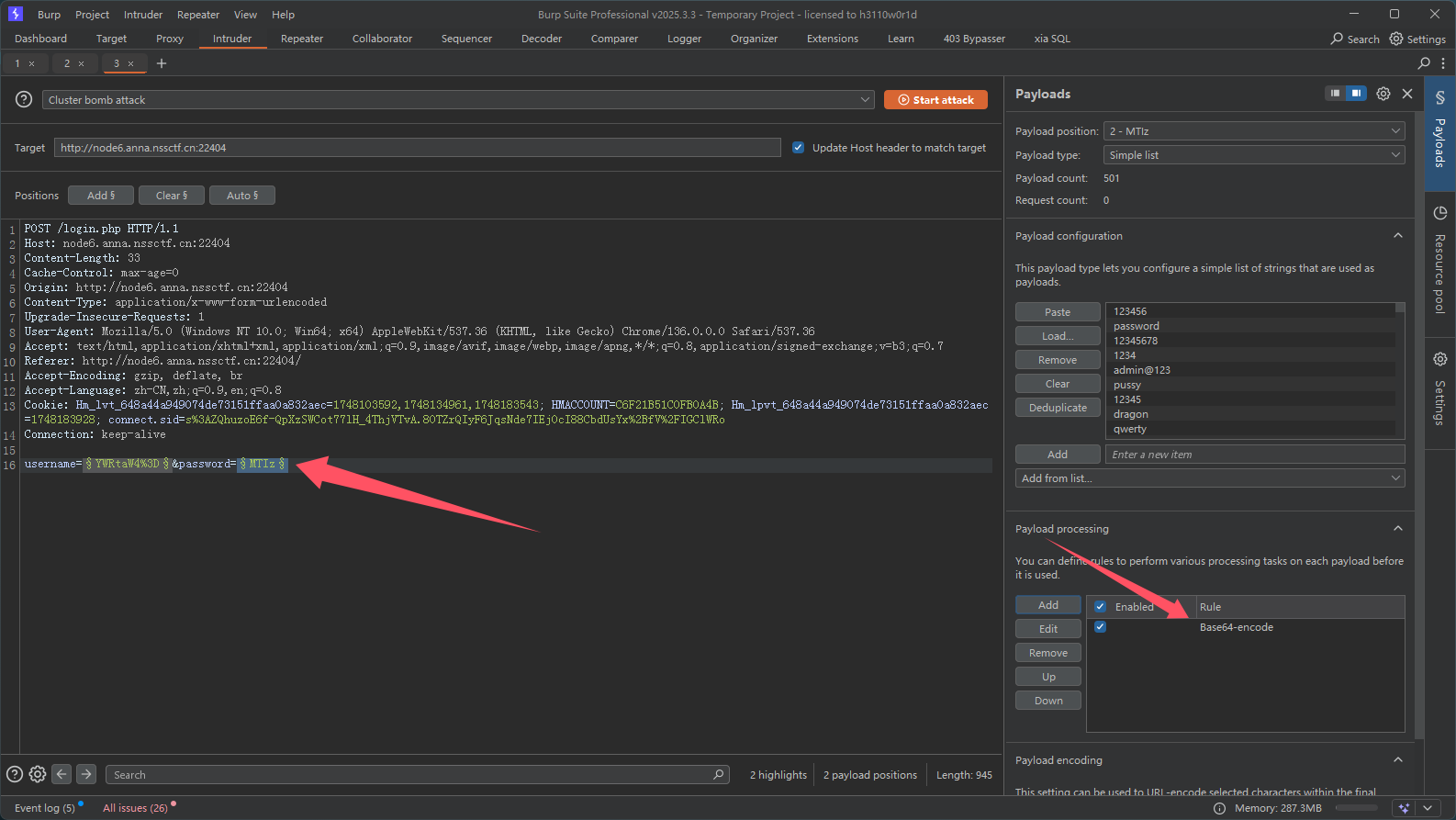
Task: Toggle Update Host header to match target
Action: [x=798, y=148]
